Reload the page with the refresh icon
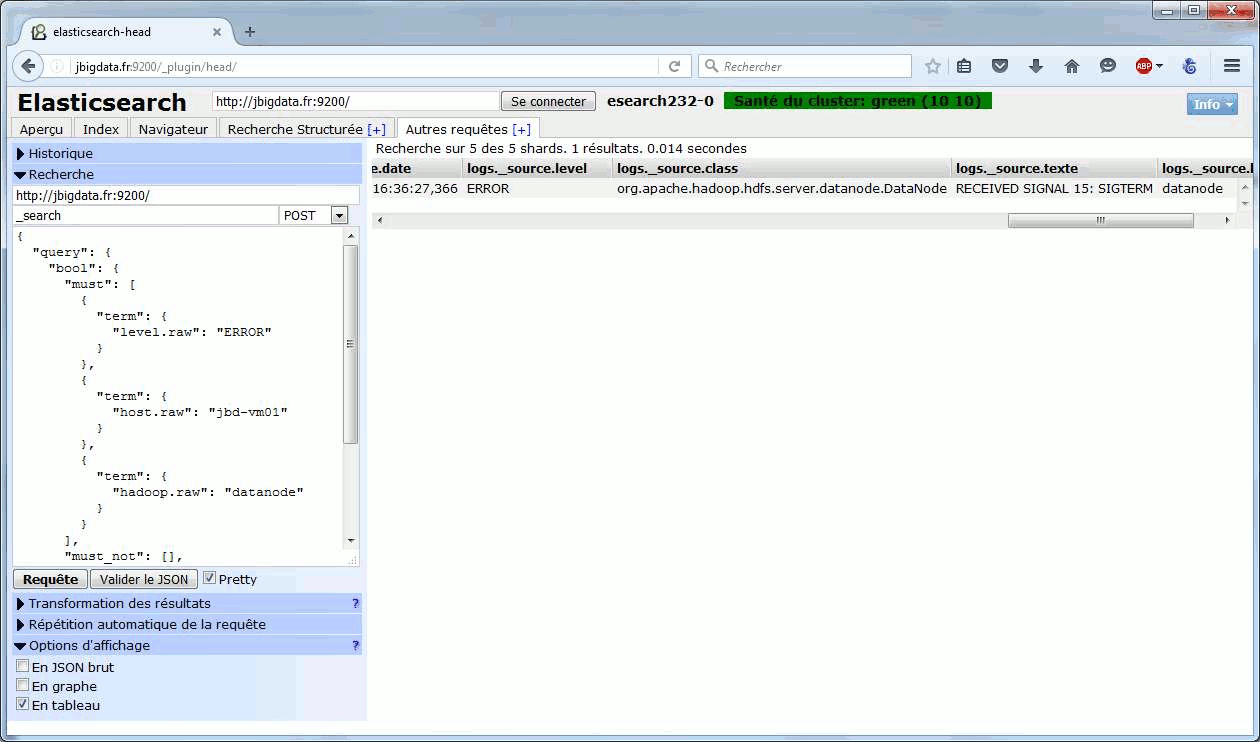The height and width of the screenshot is (742, 1260). click(674, 66)
